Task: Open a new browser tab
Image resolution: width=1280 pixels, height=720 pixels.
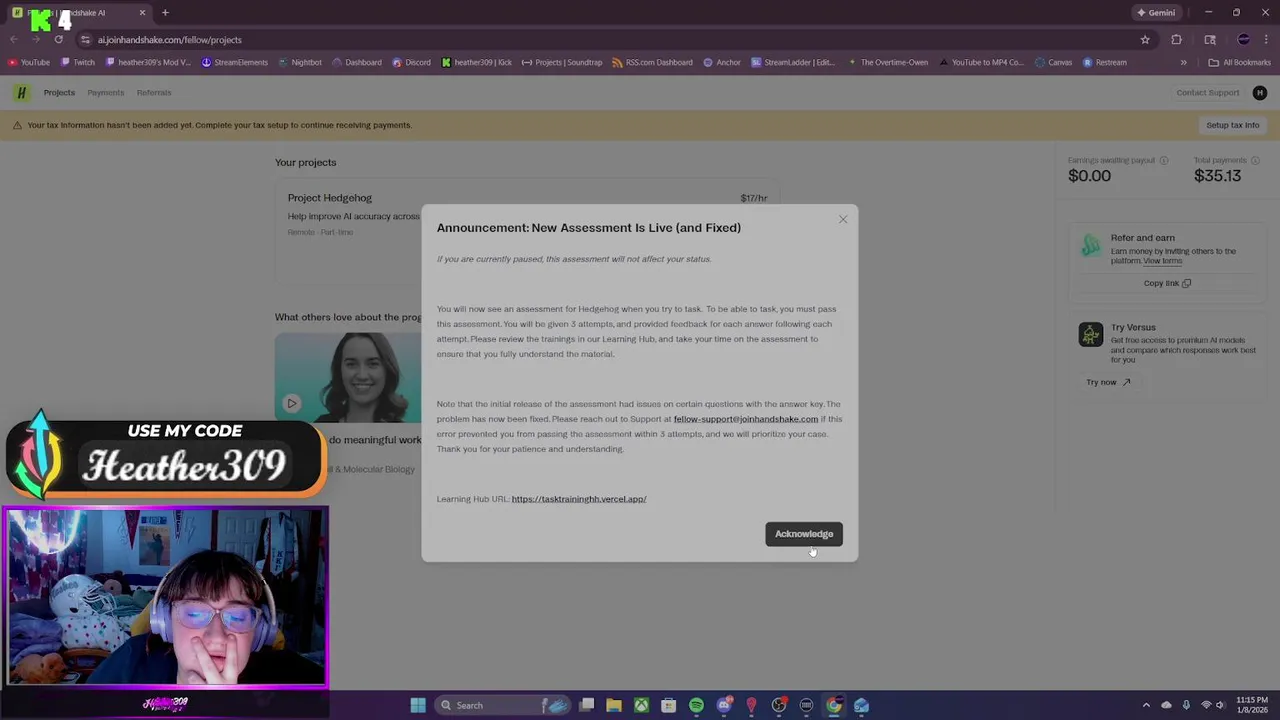Action: tap(165, 13)
